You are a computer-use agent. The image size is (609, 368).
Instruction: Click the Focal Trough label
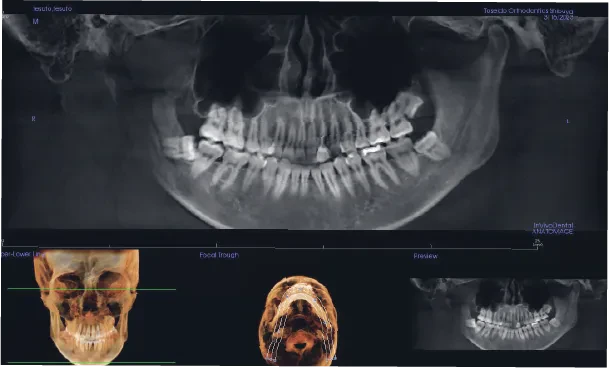tap(219, 255)
